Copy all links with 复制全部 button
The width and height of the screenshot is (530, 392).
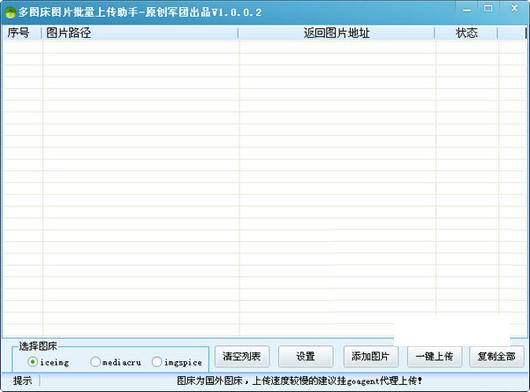tap(497, 356)
